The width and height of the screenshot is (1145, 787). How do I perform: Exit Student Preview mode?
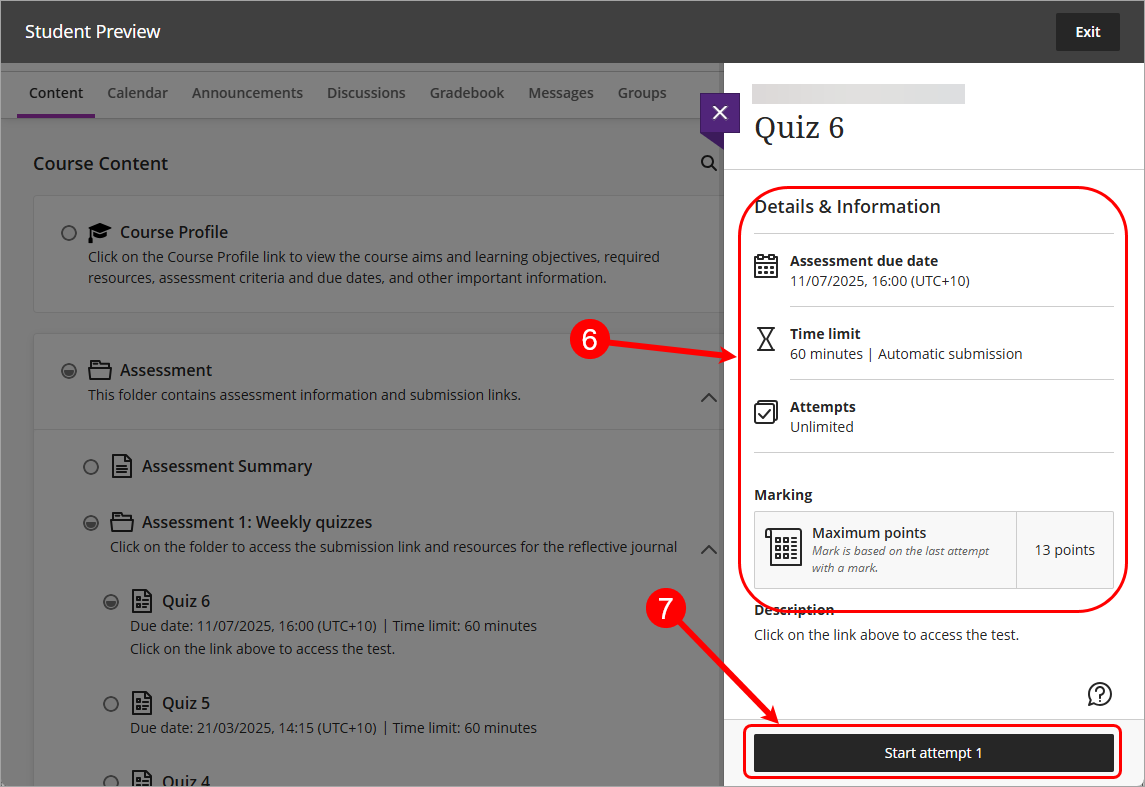click(x=1087, y=31)
